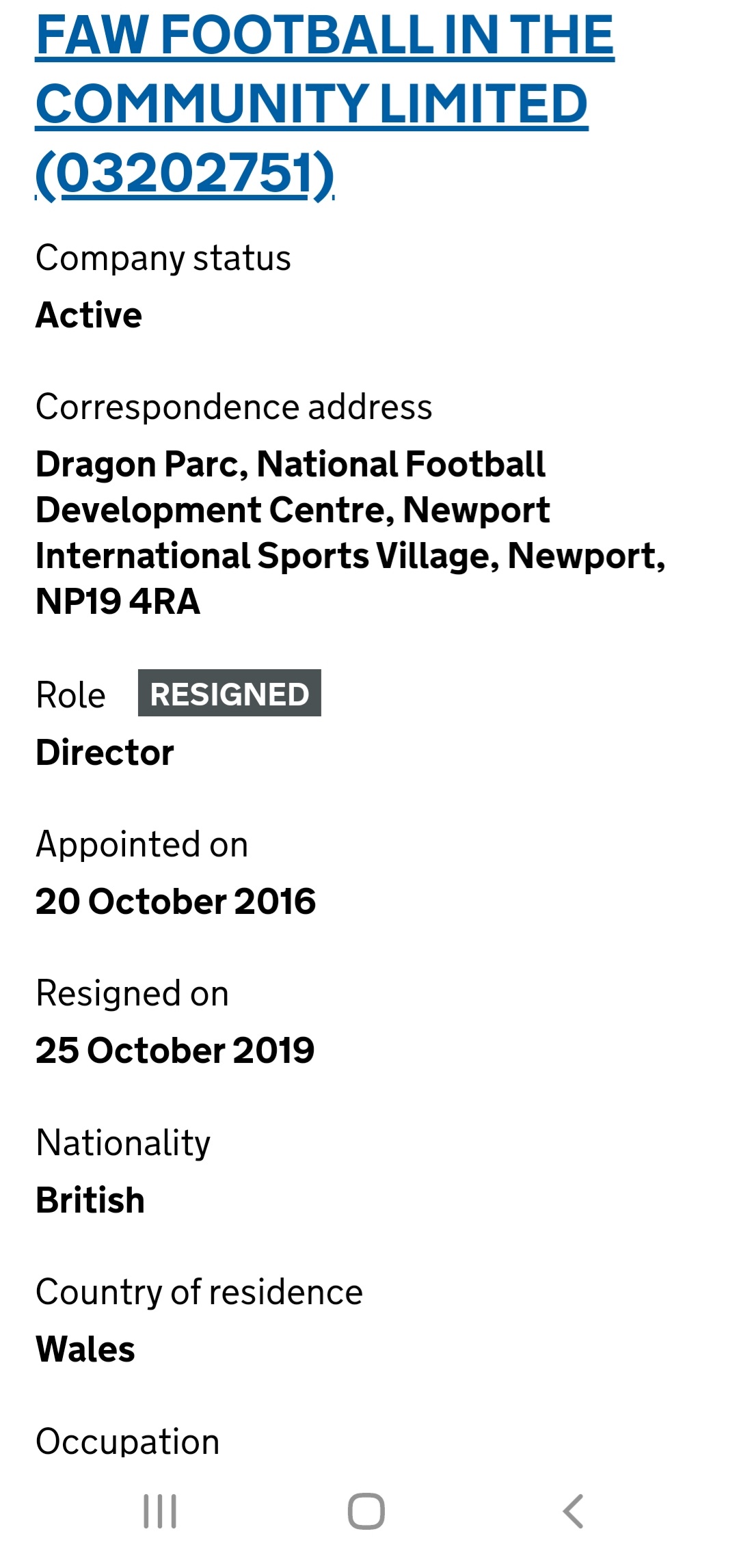
Task: Select the British nationality value
Action: pos(90,1200)
